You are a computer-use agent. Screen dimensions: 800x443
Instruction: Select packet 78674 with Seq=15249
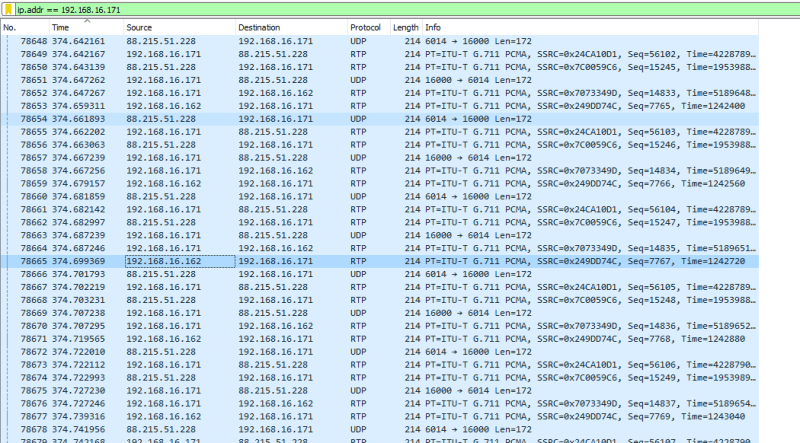[380, 378]
